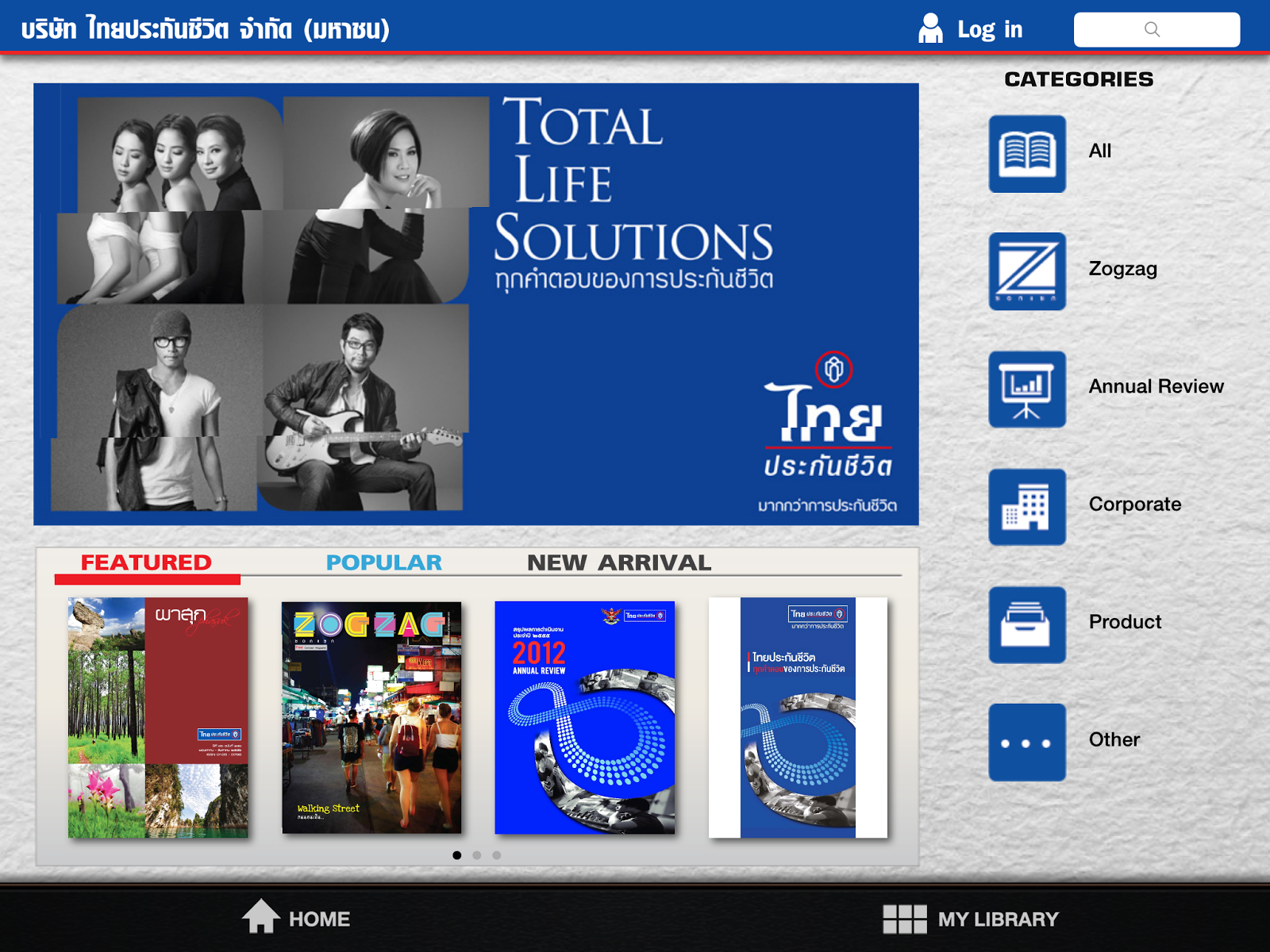The width and height of the screenshot is (1270, 952).
Task: Open the Product drawer icon
Action: [1027, 625]
